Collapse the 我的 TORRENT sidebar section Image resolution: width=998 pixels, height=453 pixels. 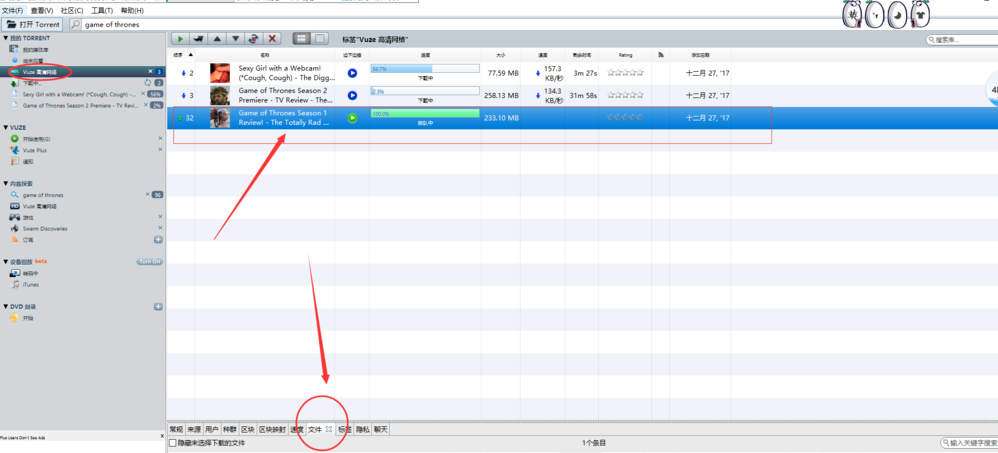click(x=5, y=38)
